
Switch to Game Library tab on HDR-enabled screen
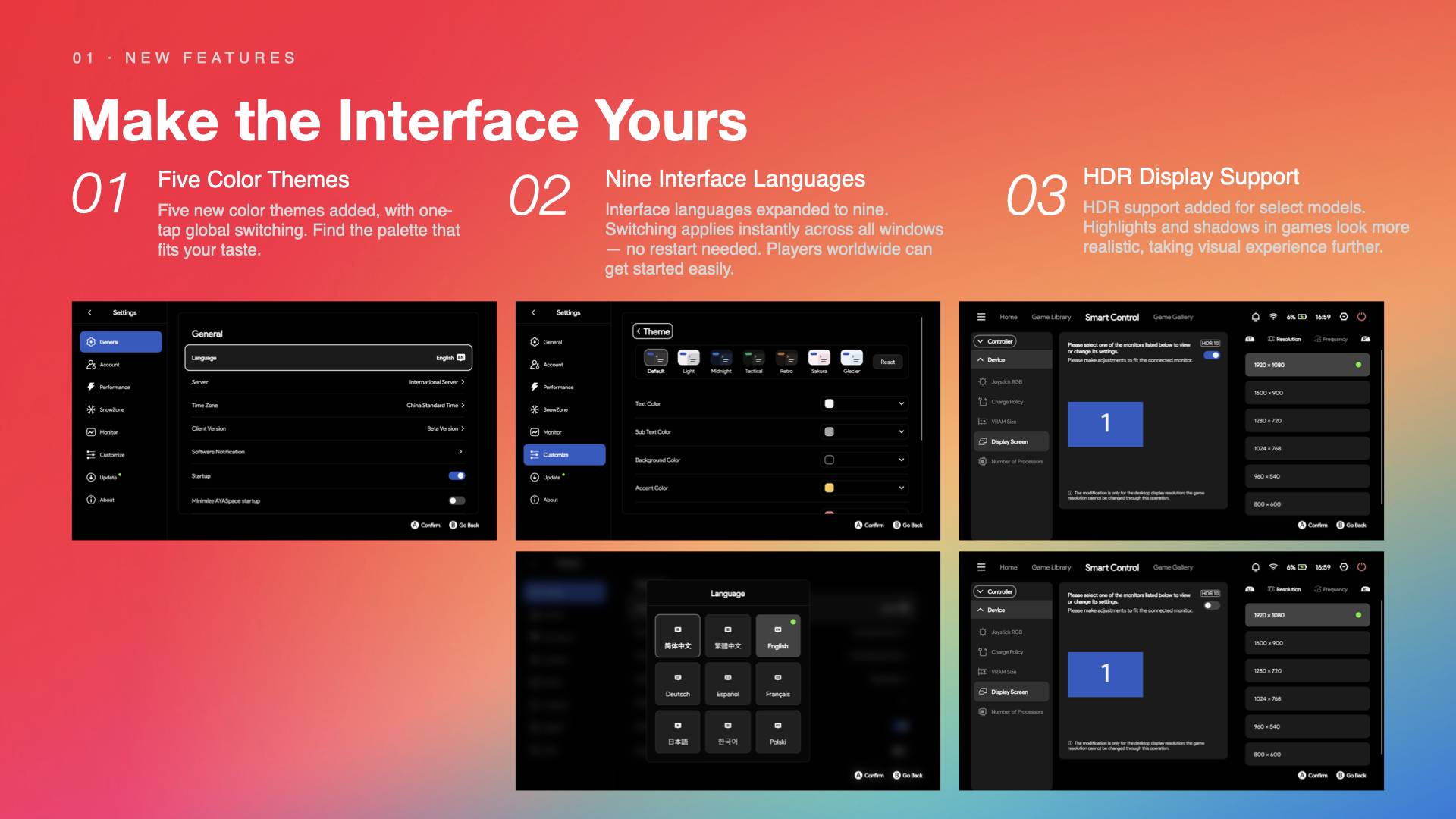click(1051, 317)
